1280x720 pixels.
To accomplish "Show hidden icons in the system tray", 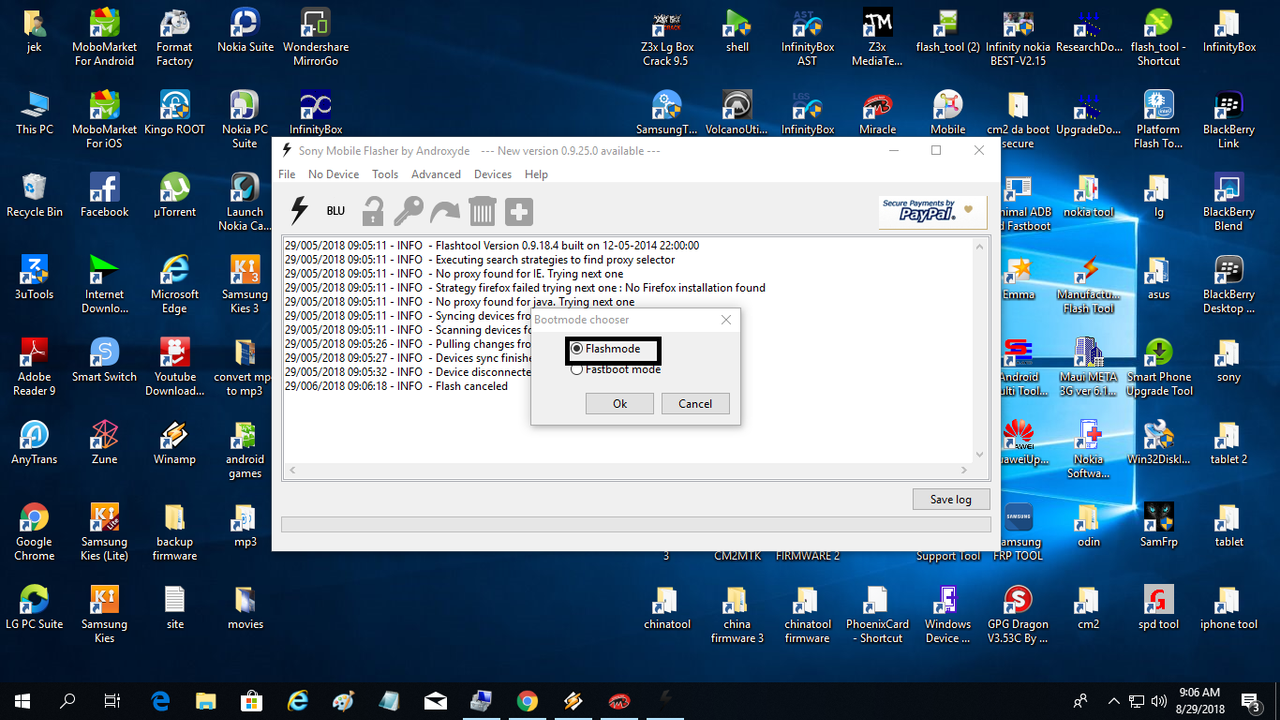I will [1114, 700].
